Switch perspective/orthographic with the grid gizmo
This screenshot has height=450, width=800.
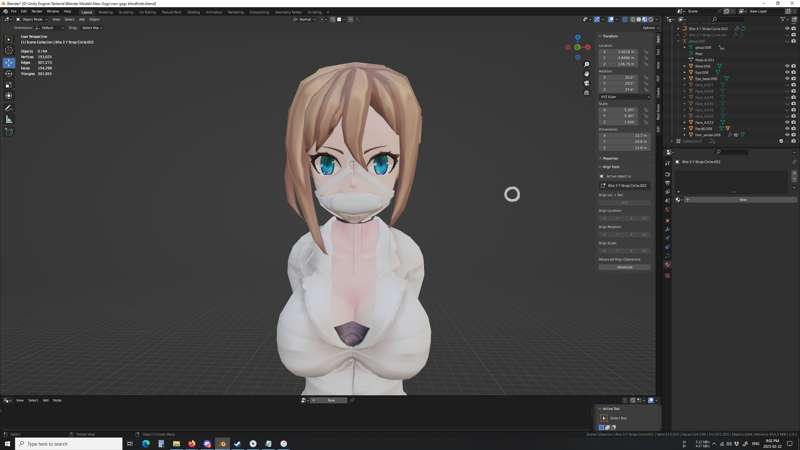pyautogui.click(x=587, y=93)
